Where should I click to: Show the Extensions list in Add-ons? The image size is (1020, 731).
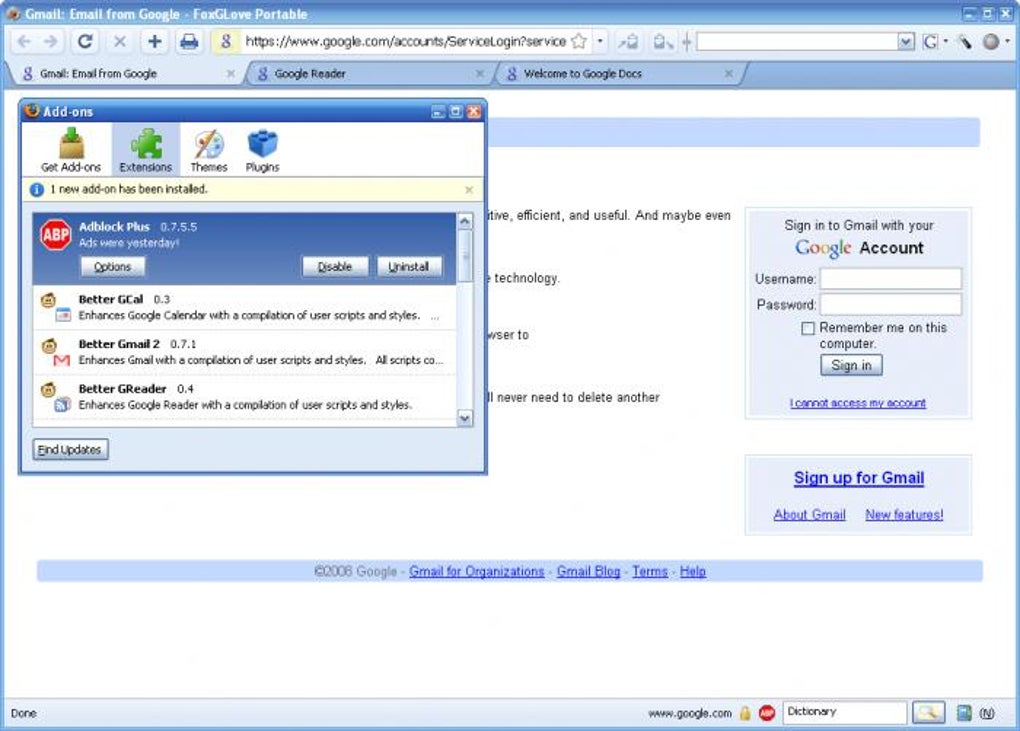146,150
